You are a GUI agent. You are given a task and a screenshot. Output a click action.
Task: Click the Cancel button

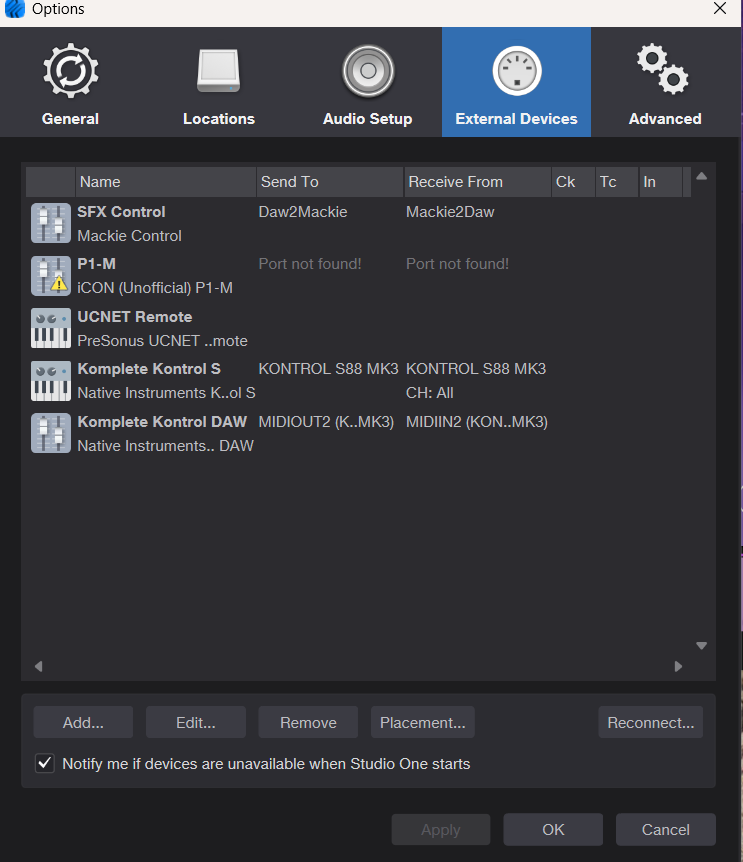(x=666, y=830)
